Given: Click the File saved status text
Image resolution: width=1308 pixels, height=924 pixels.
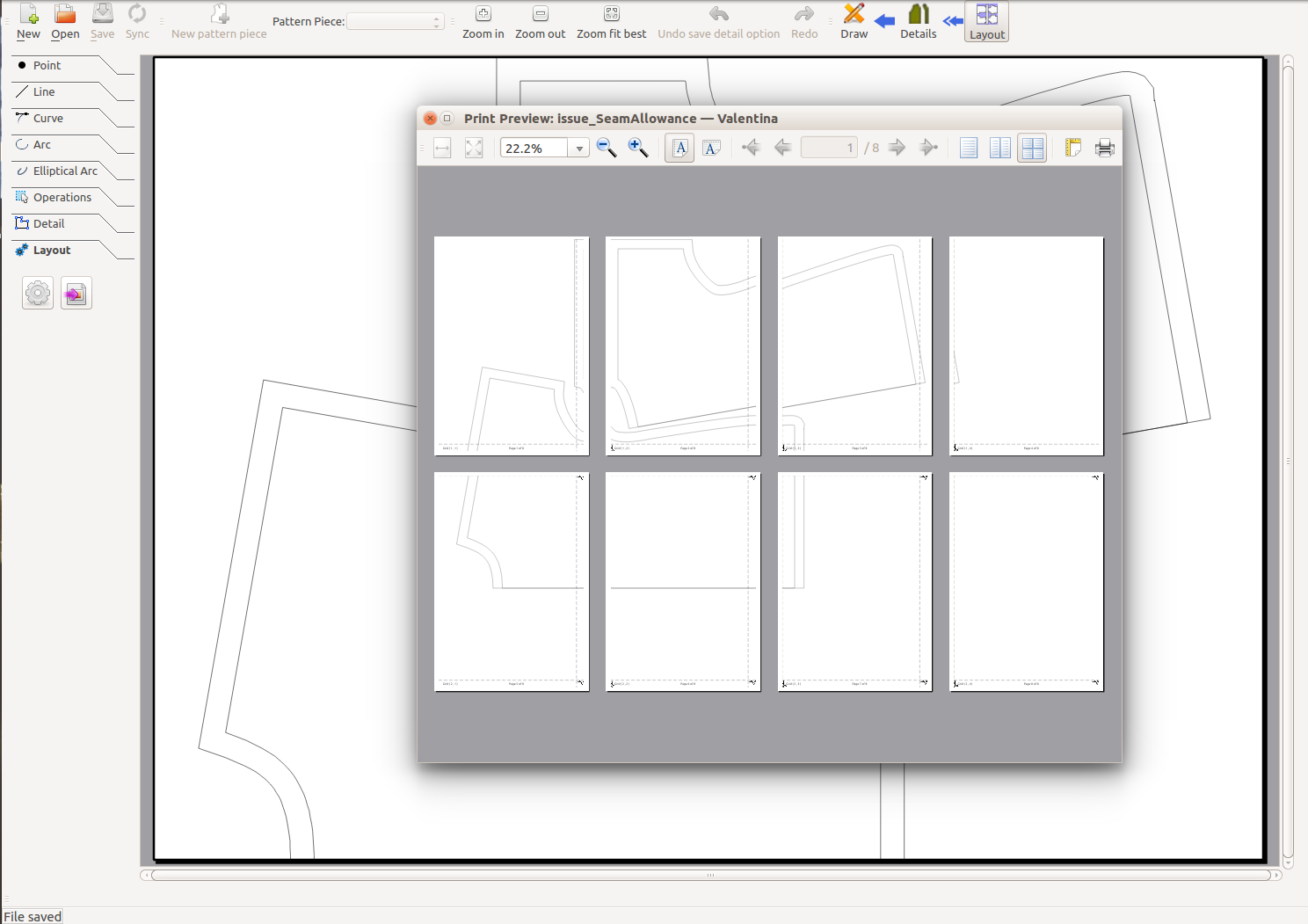Looking at the screenshot, I should click(33, 916).
